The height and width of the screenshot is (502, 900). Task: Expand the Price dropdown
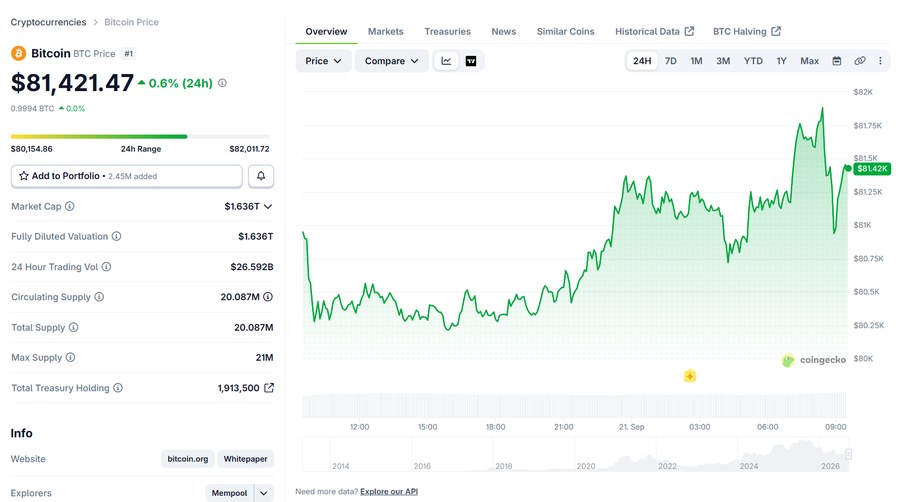(x=323, y=61)
